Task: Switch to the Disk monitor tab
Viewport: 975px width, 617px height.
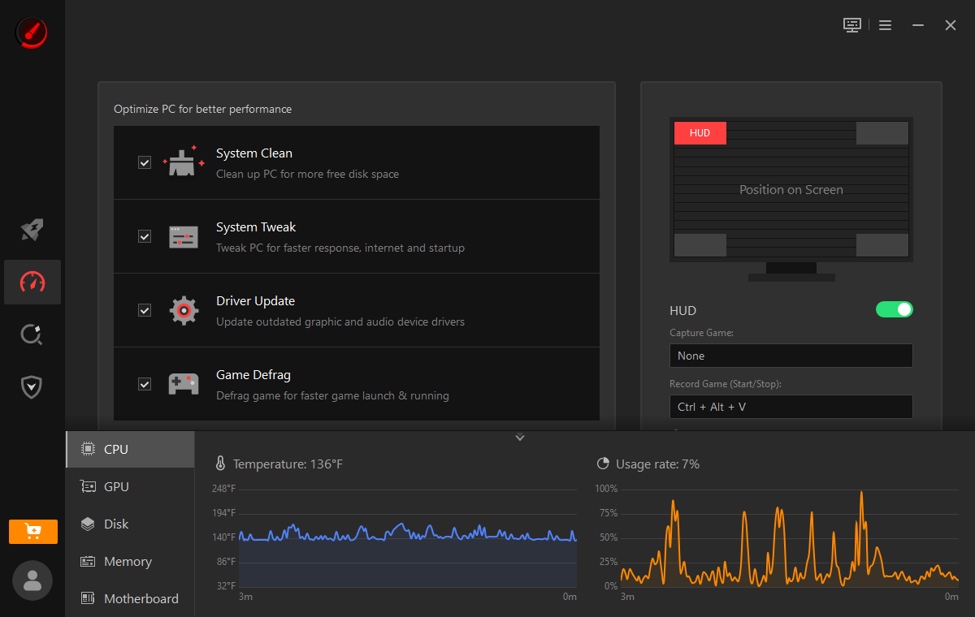Action: (x=130, y=524)
